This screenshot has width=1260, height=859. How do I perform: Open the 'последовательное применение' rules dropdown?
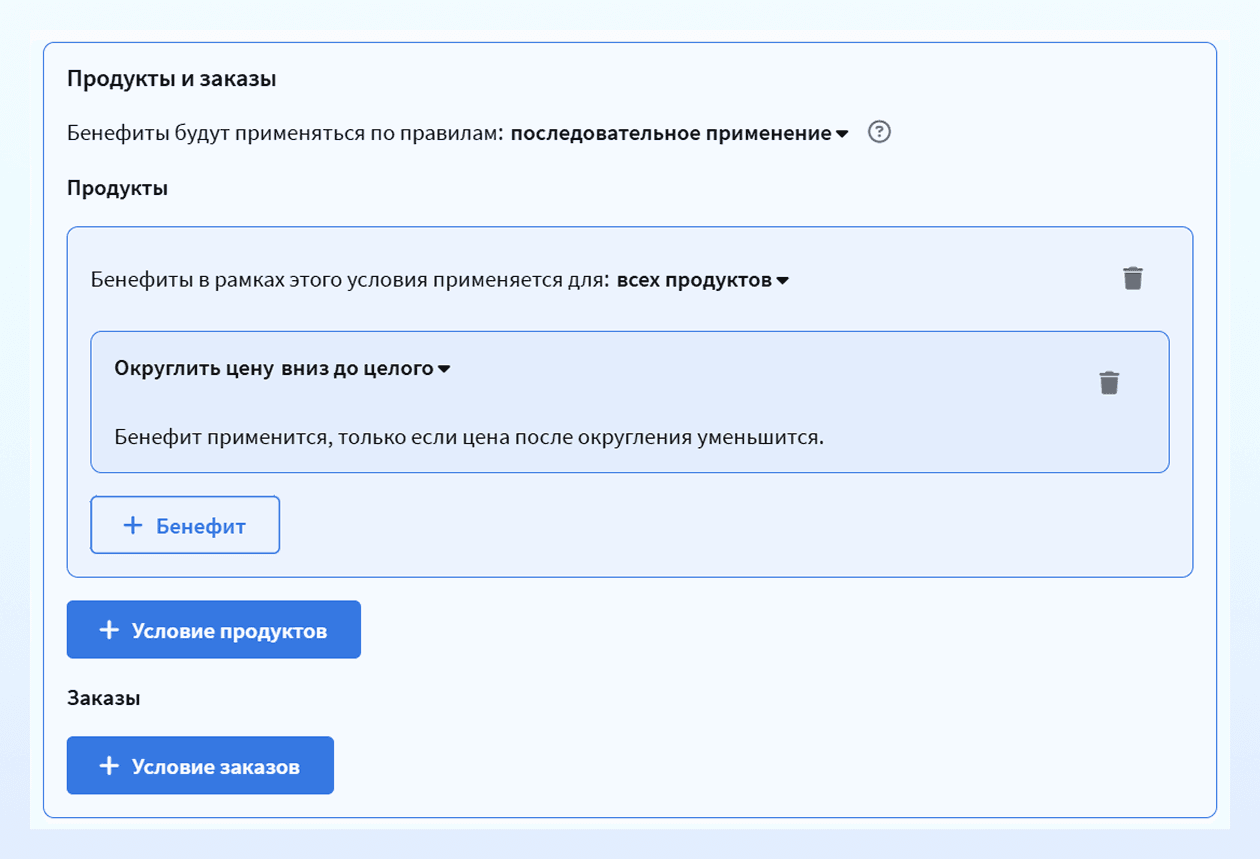(x=679, y=133)
